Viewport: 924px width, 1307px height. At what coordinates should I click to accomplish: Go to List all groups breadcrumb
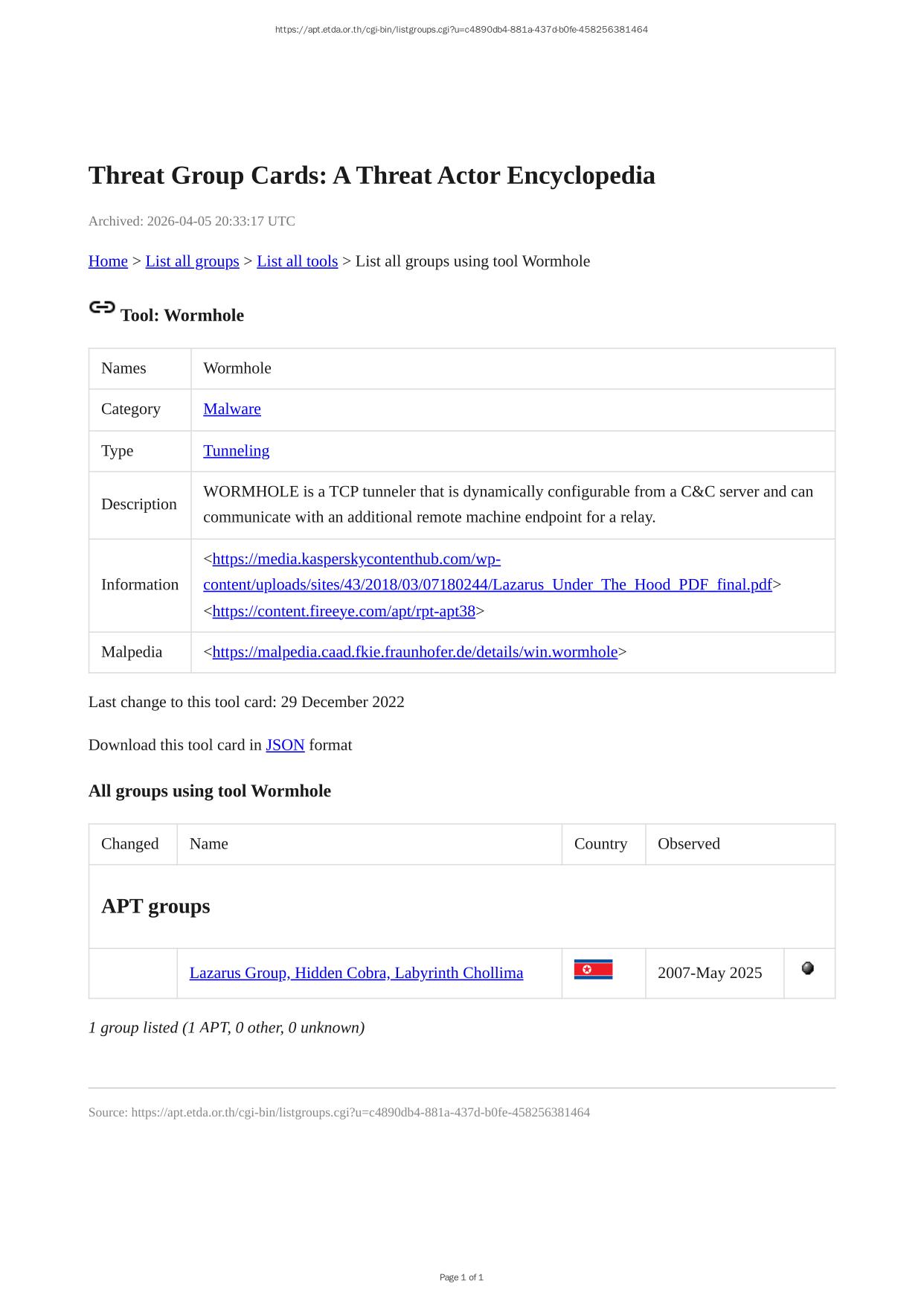coord(192,261)
